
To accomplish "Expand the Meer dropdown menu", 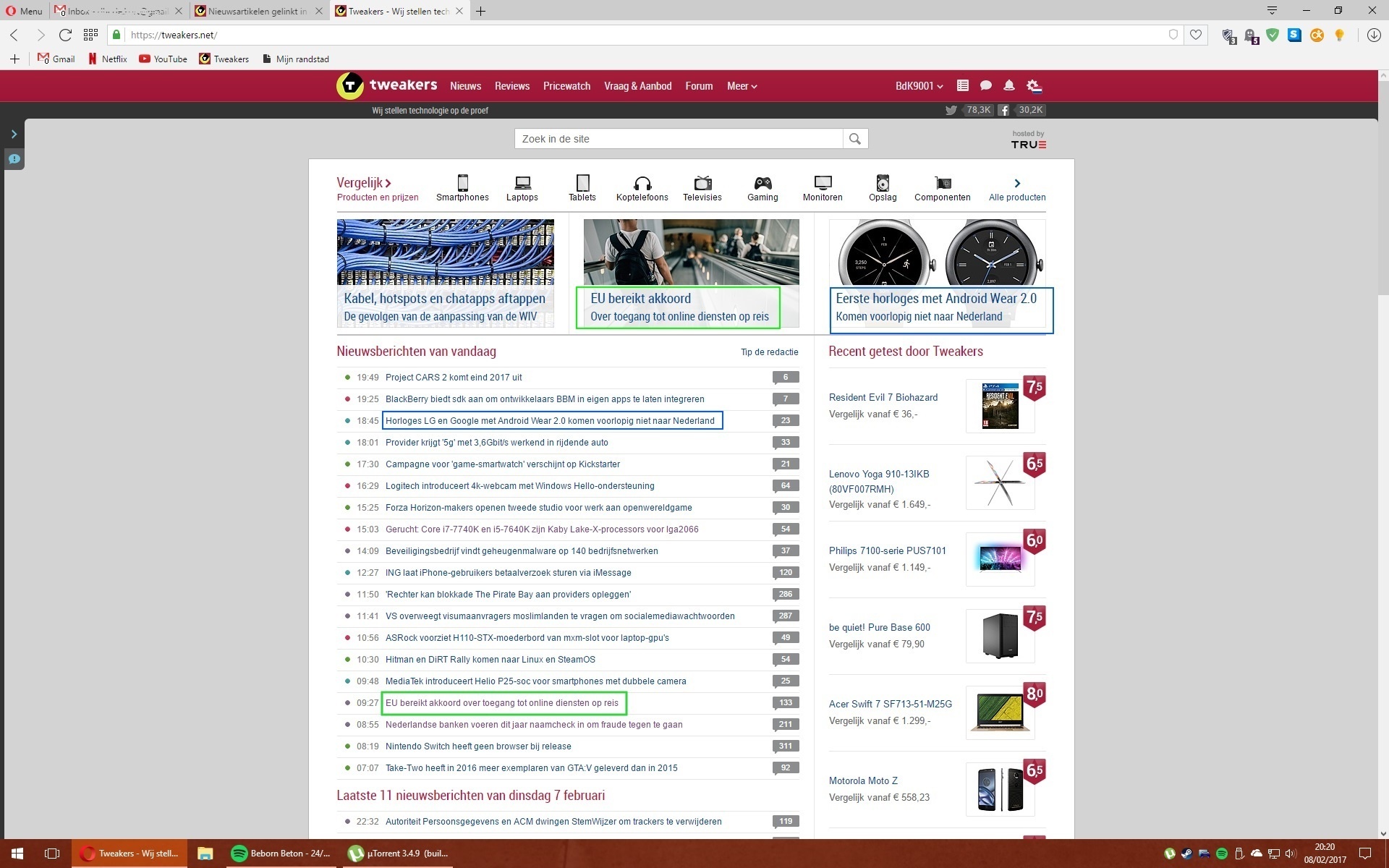I will (x=742, y=86).
